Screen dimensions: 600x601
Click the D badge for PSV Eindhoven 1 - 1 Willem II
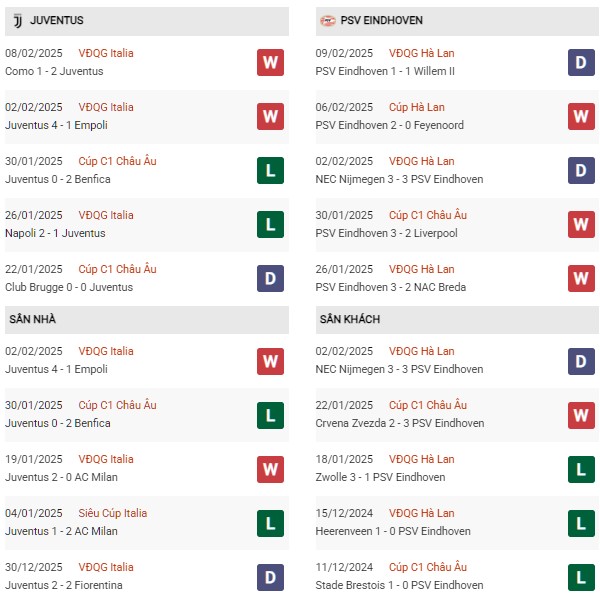(581, 62)
